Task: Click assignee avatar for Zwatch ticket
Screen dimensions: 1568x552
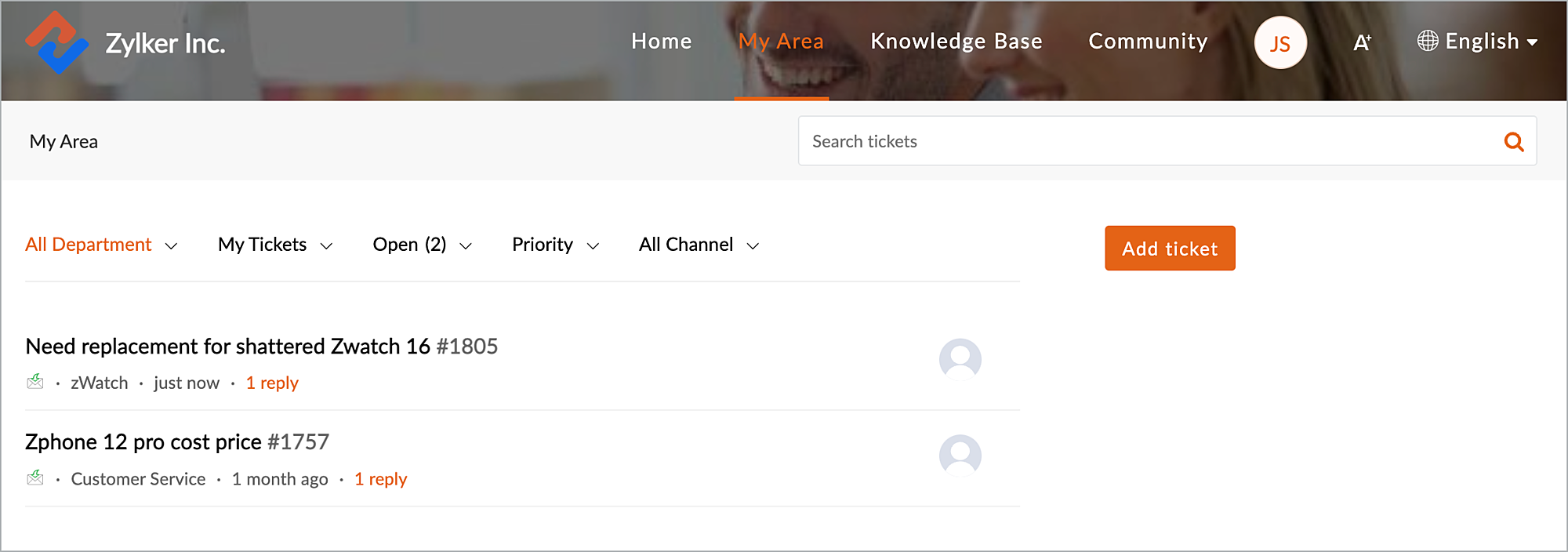Action: click(960, 359)
